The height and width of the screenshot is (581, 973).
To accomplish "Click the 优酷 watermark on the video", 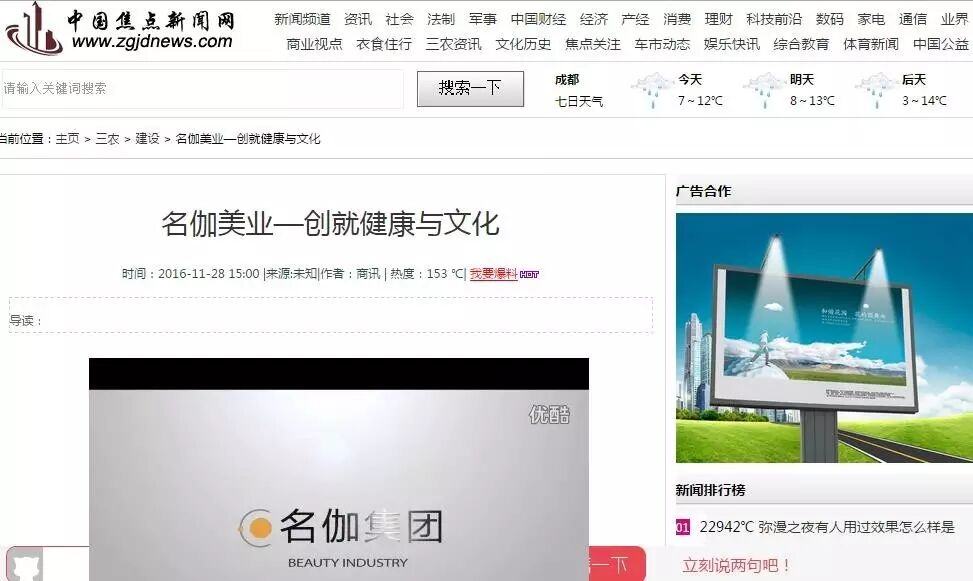I will 549,415.
